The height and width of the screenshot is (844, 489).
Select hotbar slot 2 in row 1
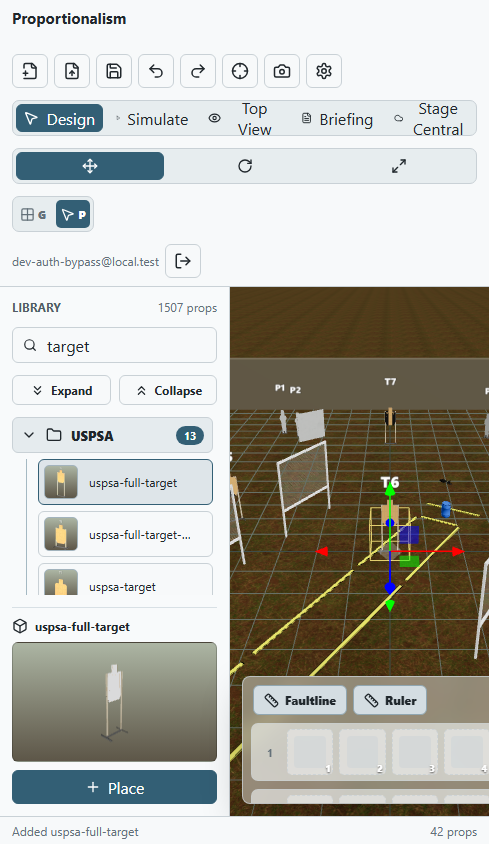[362, 752]
